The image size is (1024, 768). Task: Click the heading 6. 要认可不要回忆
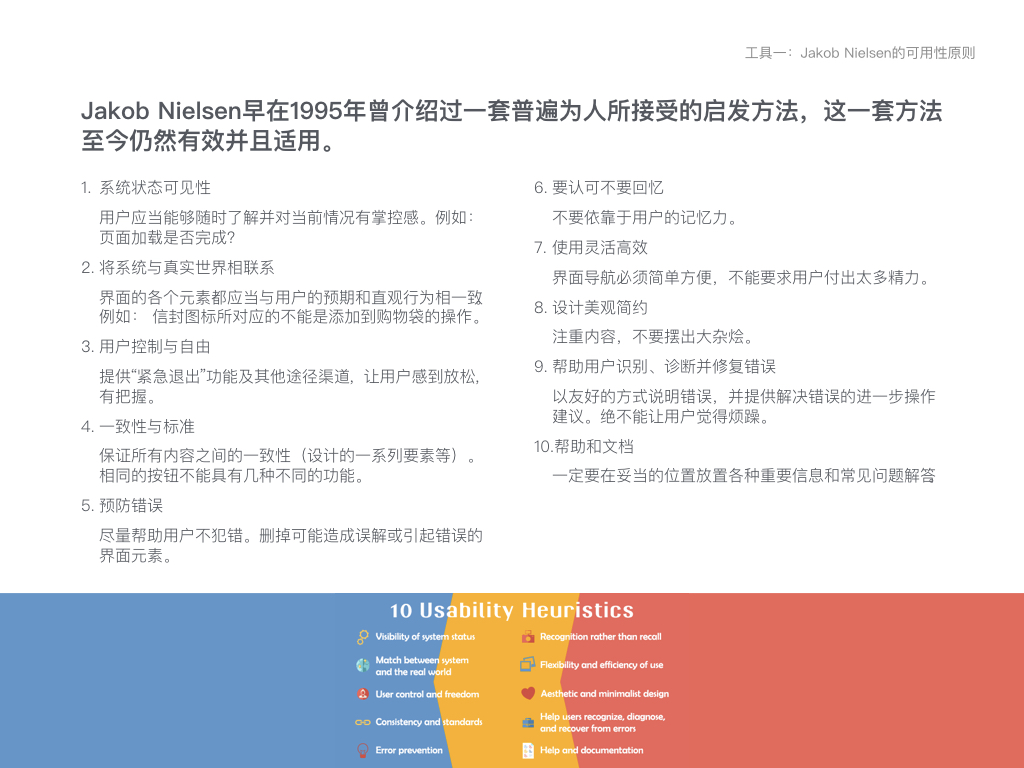click(599, 188)
